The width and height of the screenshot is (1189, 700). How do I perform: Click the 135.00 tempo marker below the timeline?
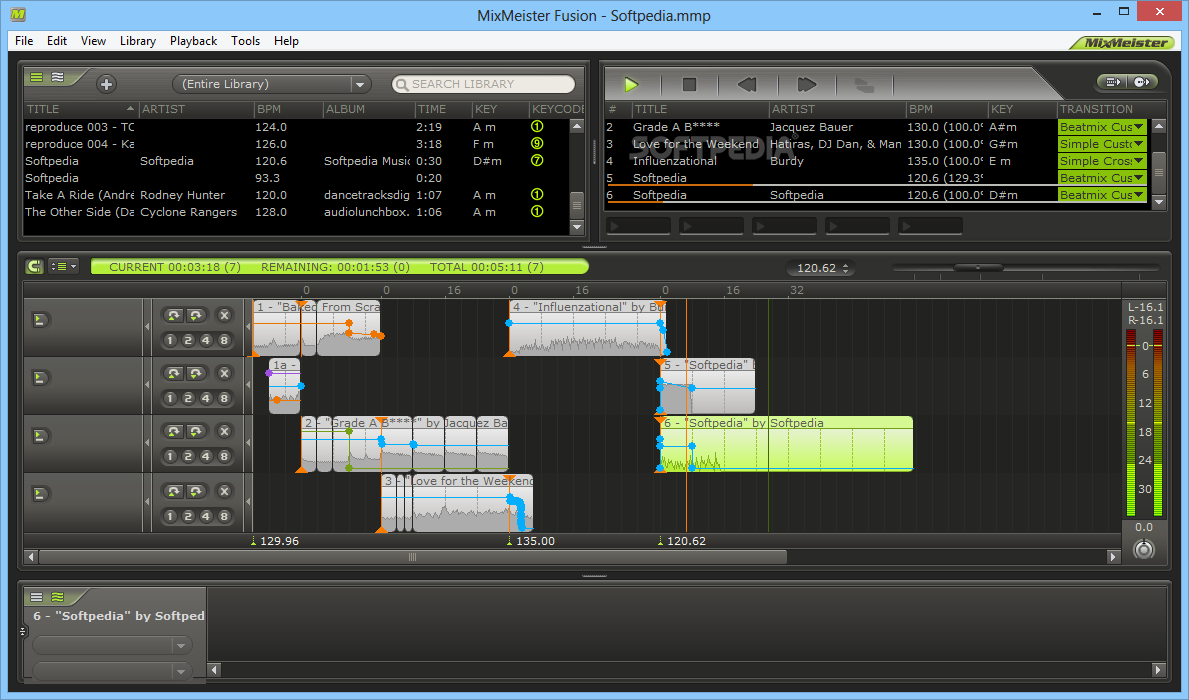[x=530, y=541]
